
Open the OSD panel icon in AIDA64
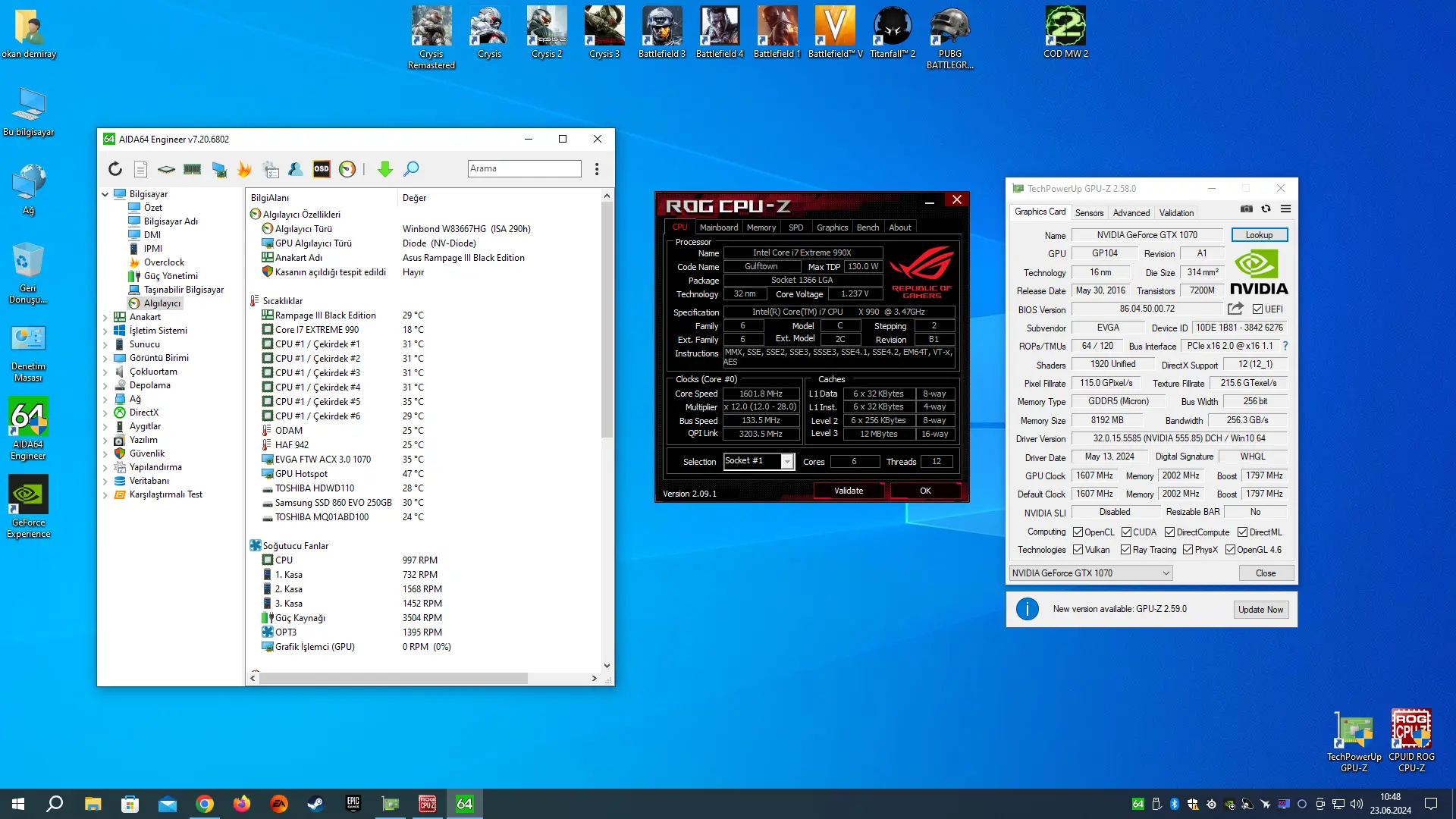(322, 169)
